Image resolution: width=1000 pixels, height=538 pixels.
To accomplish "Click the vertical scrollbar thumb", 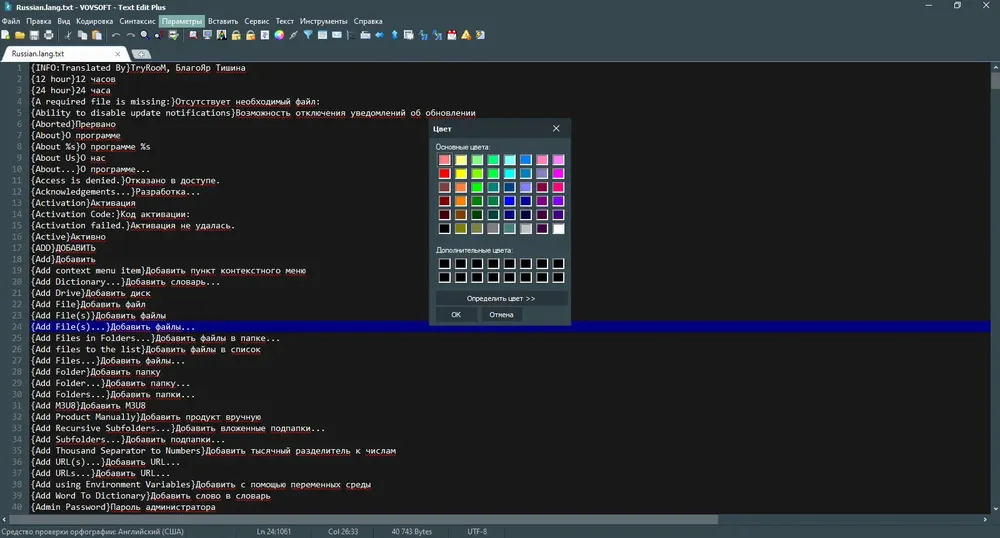I will [995, 80].
